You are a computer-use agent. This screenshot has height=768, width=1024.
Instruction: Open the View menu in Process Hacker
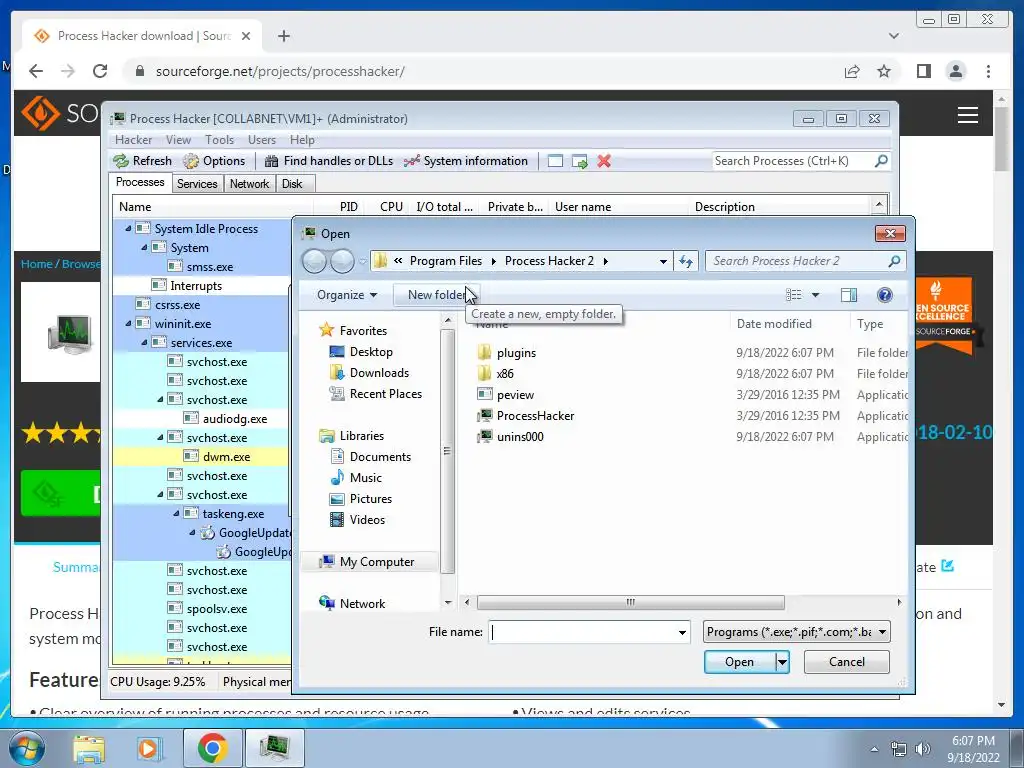click(178, 140)
